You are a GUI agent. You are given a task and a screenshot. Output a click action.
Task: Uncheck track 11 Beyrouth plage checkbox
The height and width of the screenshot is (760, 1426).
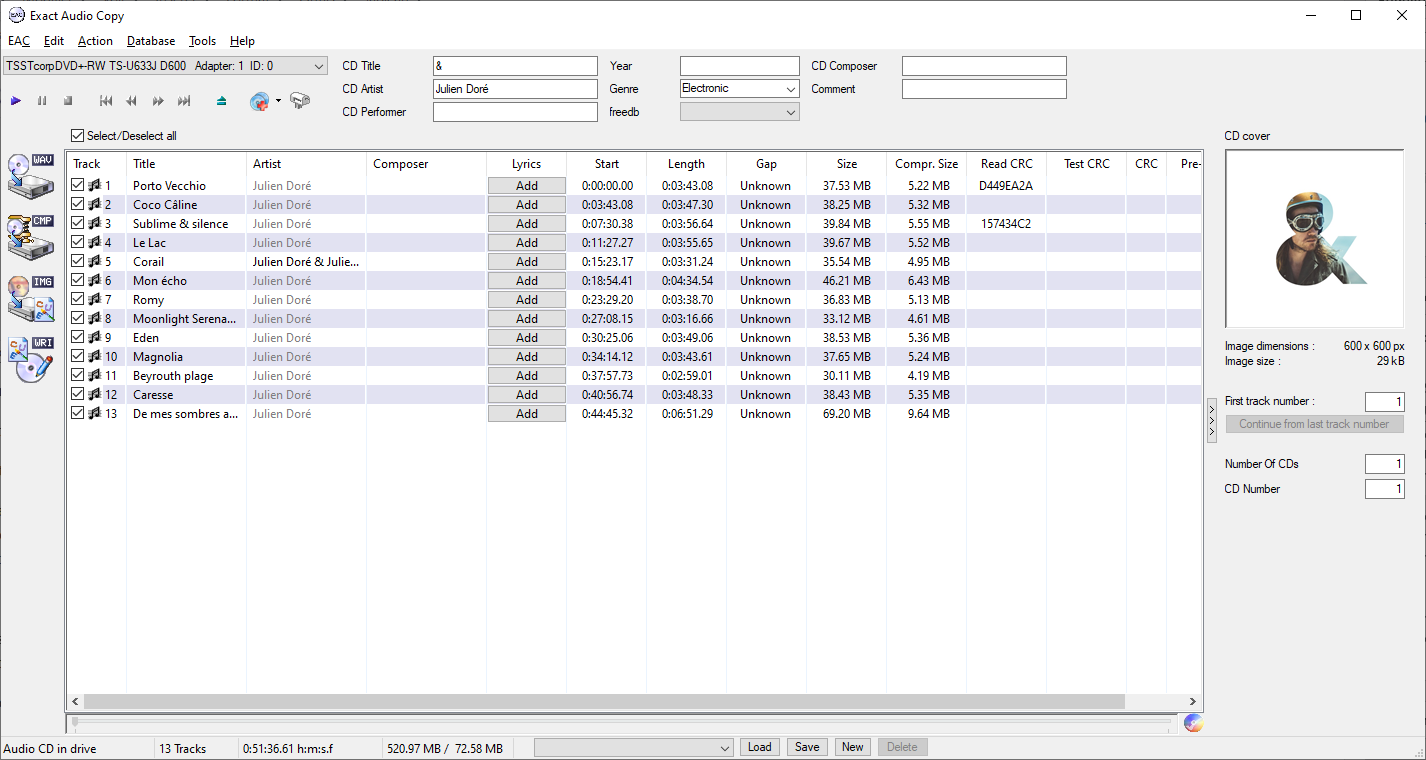pyautogui.click(x=78, y=375)
